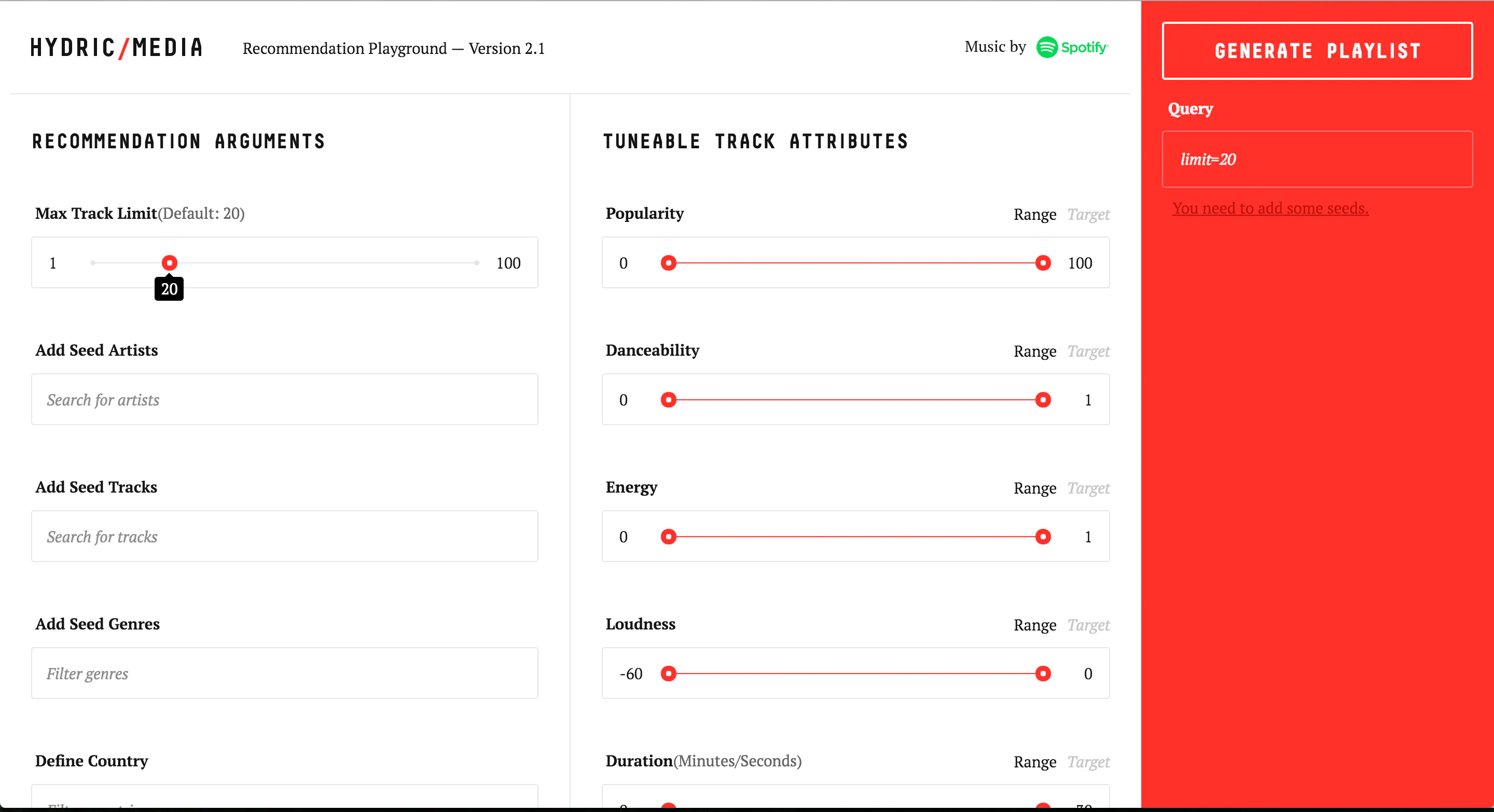Click the 'Recommendation Arguments' heading

178,142
